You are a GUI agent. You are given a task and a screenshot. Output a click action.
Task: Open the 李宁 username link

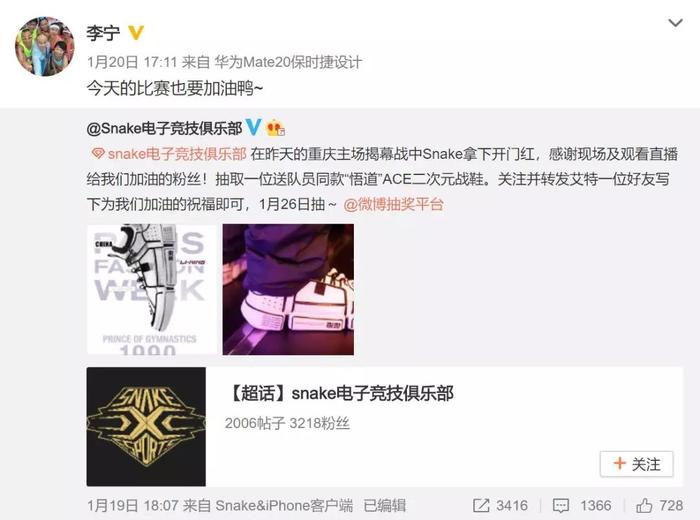click(103, 33)
